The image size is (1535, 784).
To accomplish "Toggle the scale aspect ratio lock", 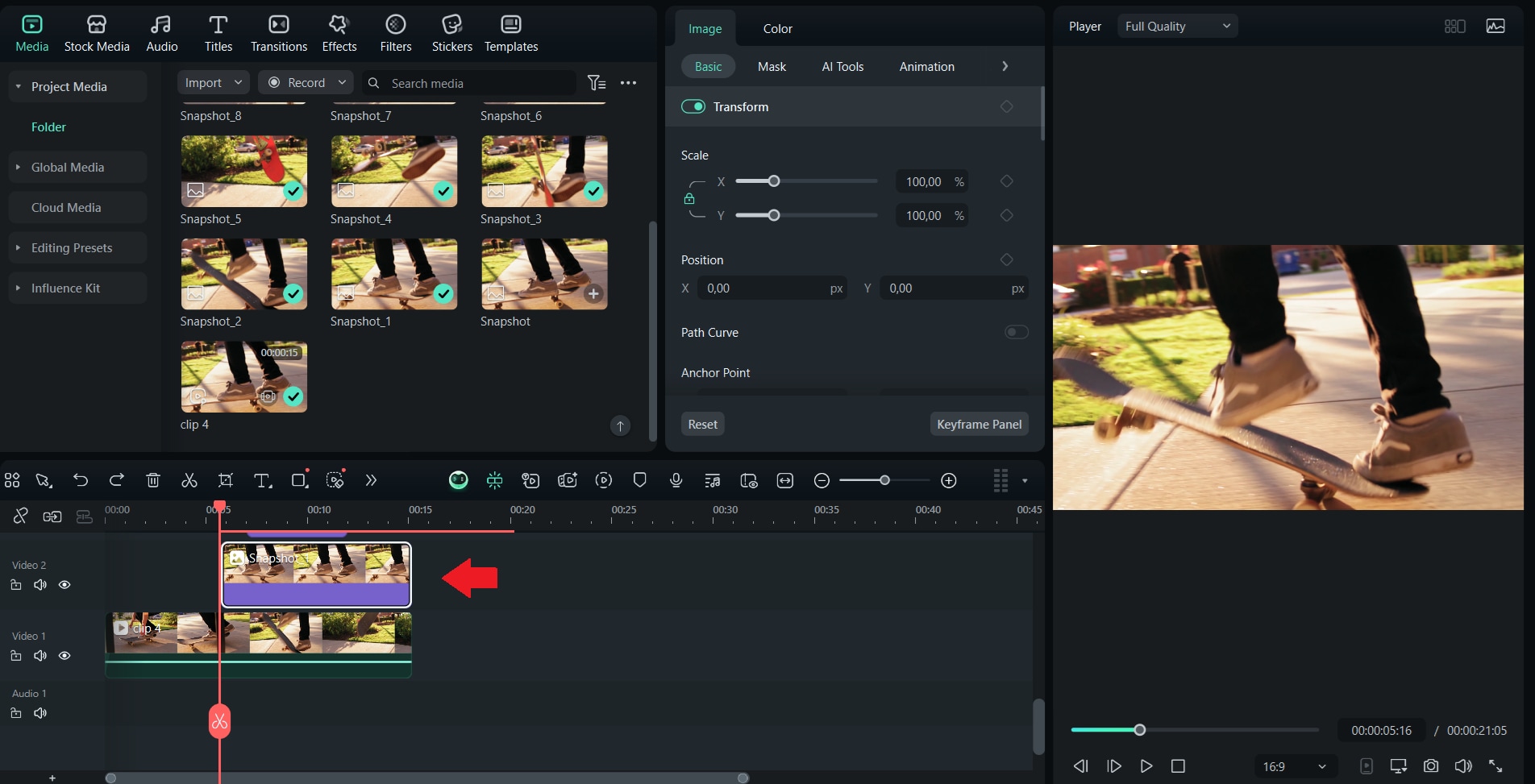I will click(689, 198).
